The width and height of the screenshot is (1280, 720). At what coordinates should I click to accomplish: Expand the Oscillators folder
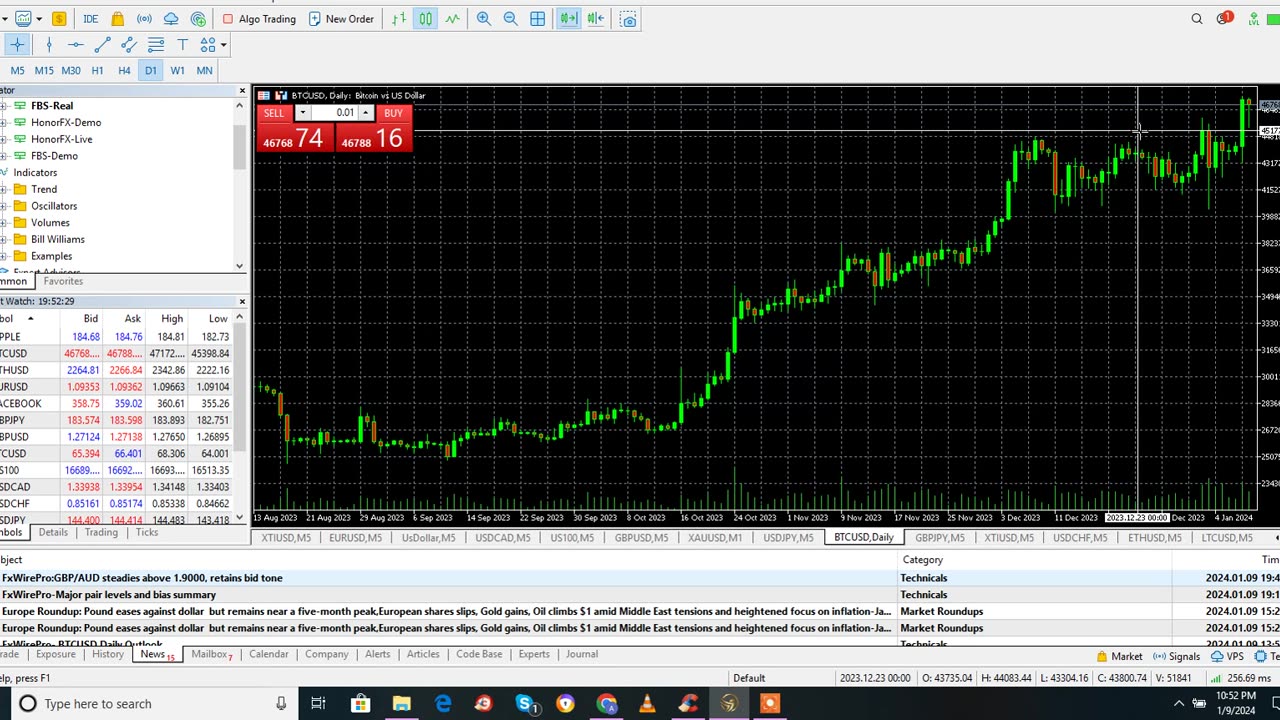(x=4, y=206)
